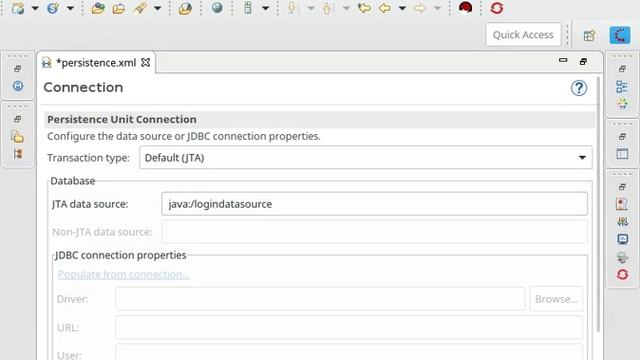Click the Last Edit Location icon
The width and height of the screenshot is (640, 360).
364,8
